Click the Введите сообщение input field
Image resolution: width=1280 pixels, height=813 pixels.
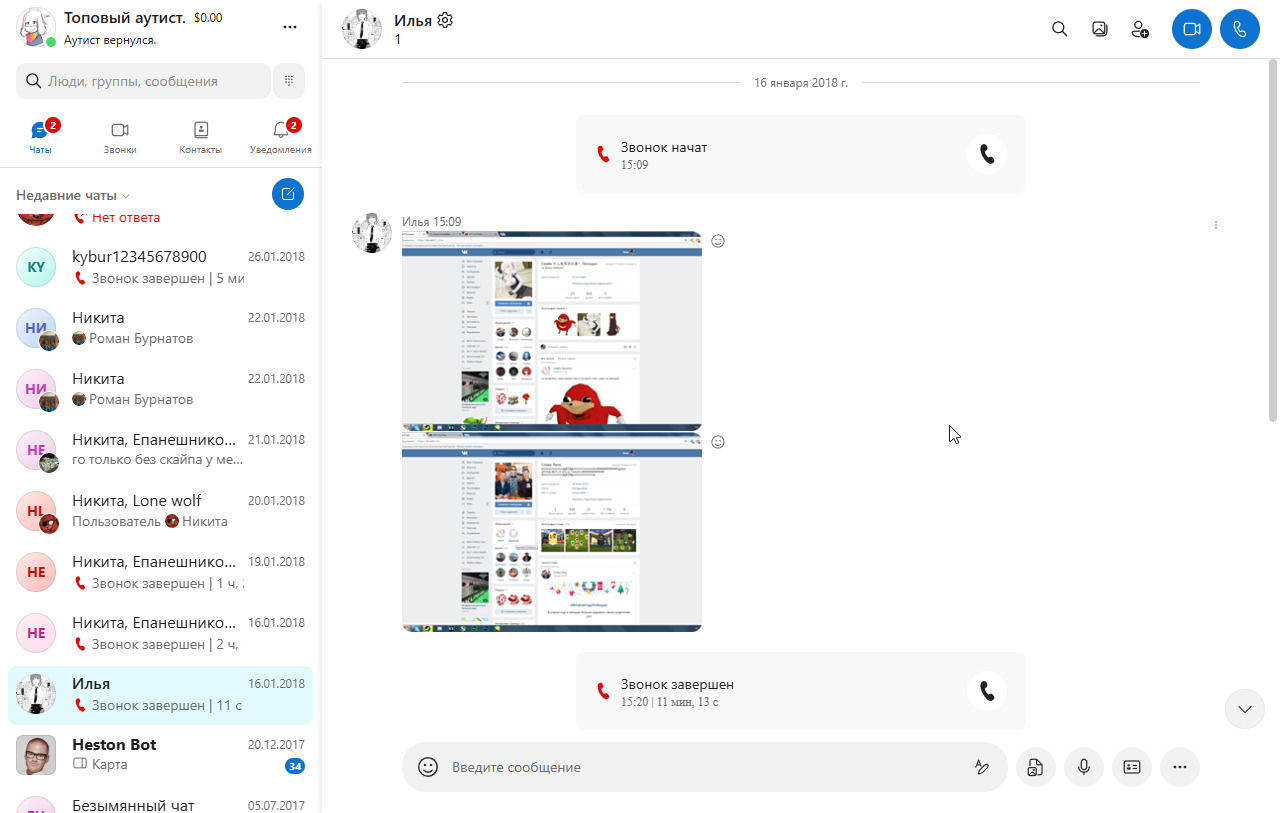[x=706, y=767]
